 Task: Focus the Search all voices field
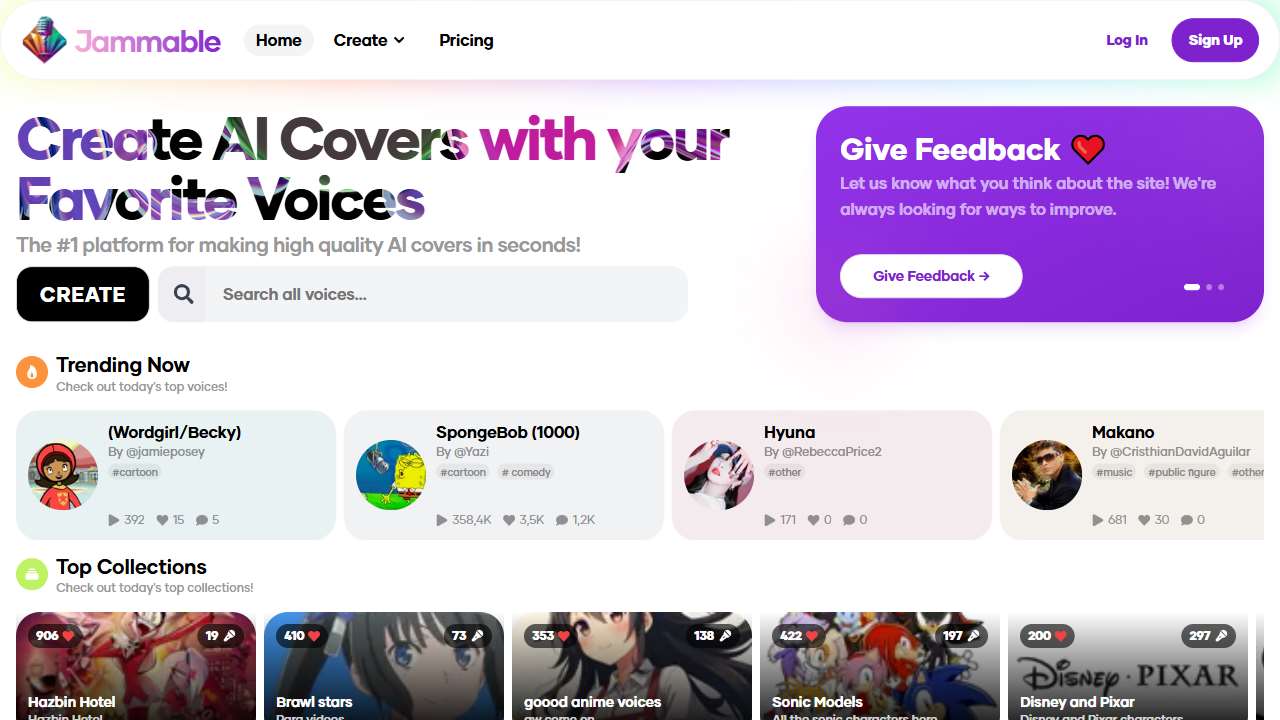[423, 294]
